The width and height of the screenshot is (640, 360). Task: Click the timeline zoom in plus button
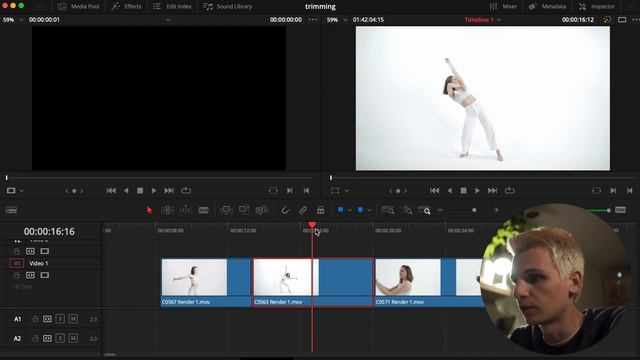point(496,210)
